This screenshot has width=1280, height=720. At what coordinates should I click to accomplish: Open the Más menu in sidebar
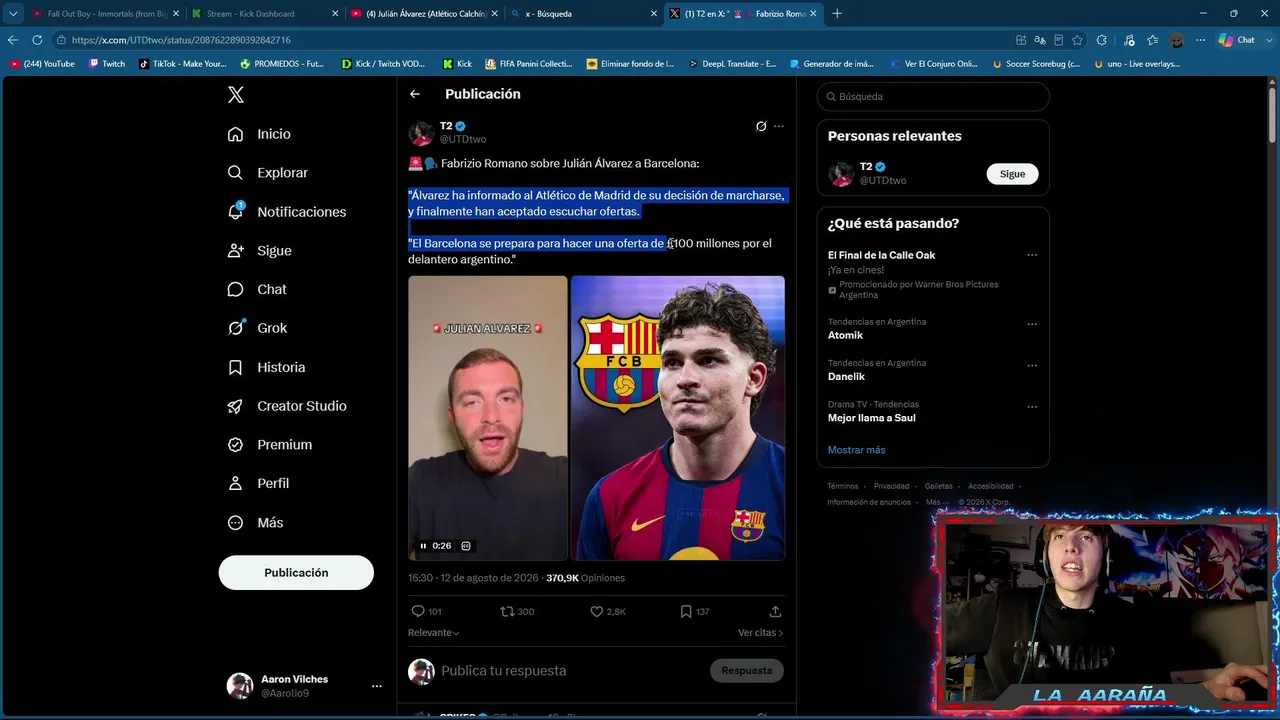(x=255, y=523)
